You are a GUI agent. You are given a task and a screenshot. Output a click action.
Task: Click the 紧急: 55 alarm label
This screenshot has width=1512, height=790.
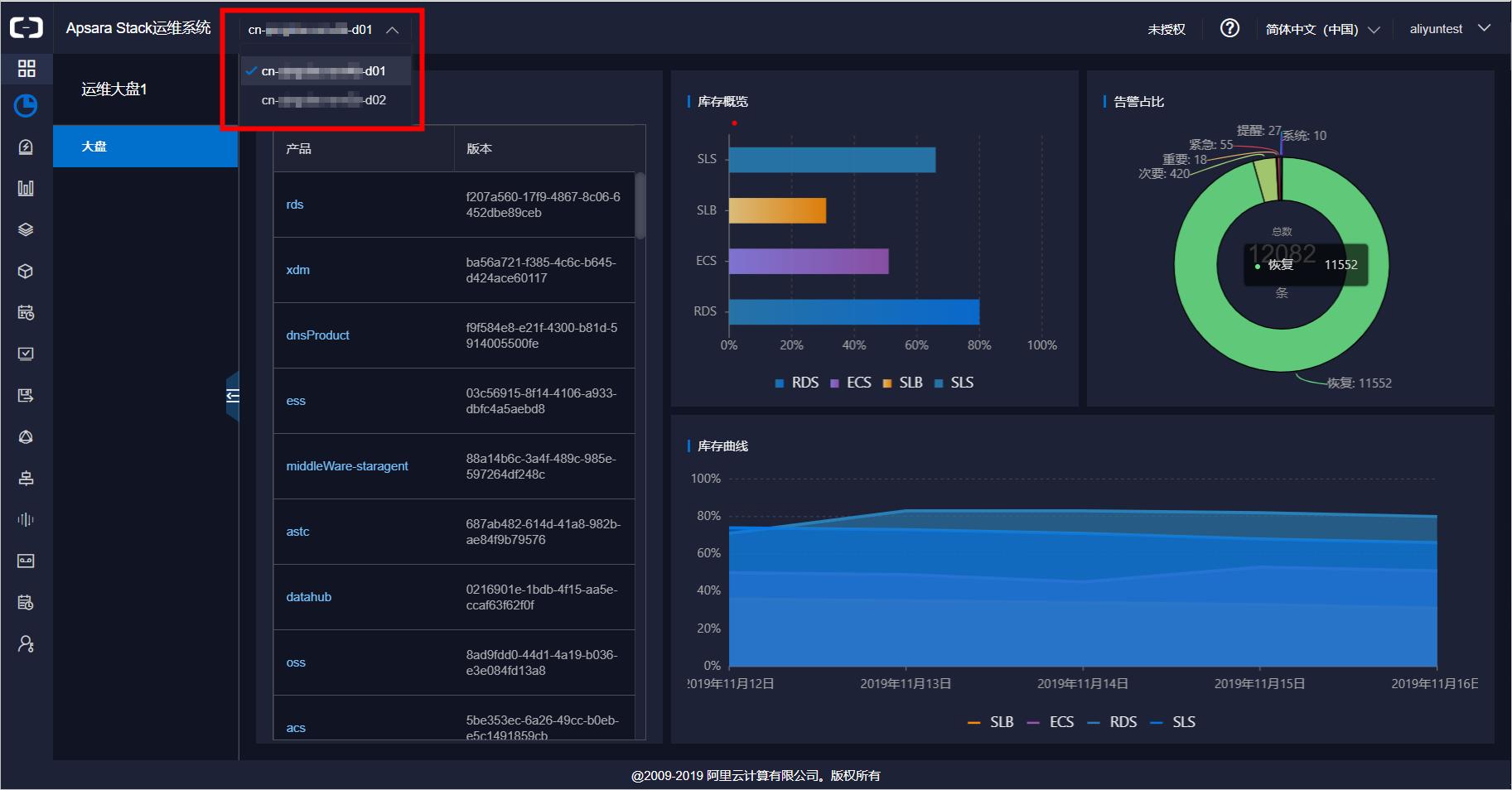tap(1210, 145)
